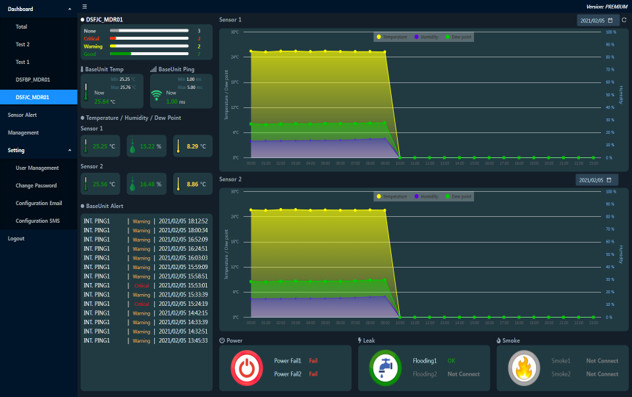
Task: Click the Smoke flame icon
Action: coord(524,368)
